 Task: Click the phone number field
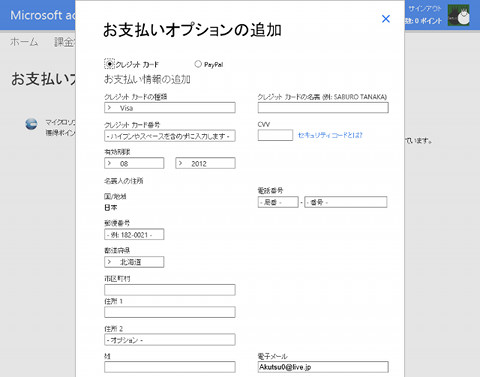pos(346,202)
